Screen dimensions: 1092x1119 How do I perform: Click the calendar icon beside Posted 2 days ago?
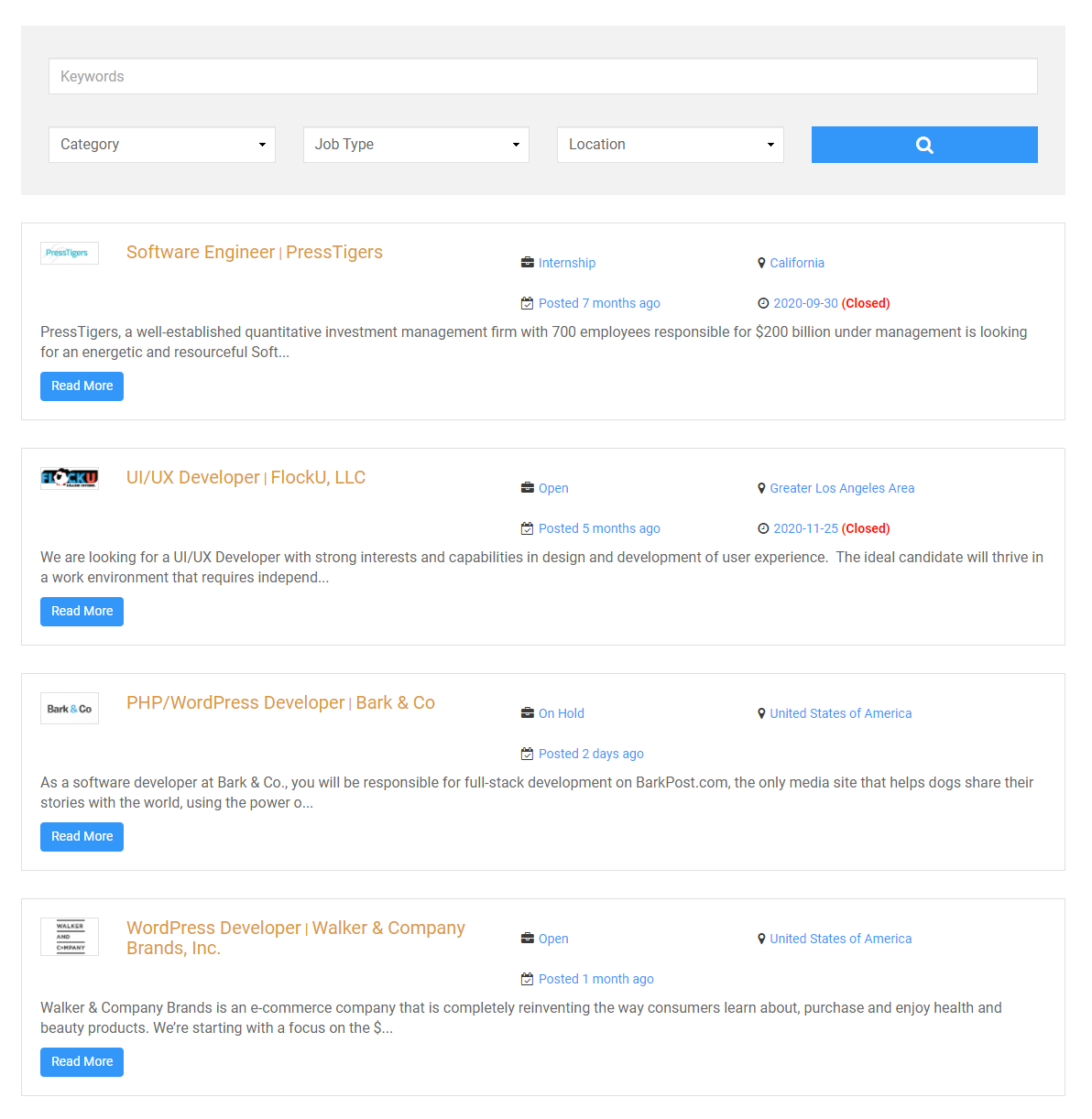click(x=527, y=754)
